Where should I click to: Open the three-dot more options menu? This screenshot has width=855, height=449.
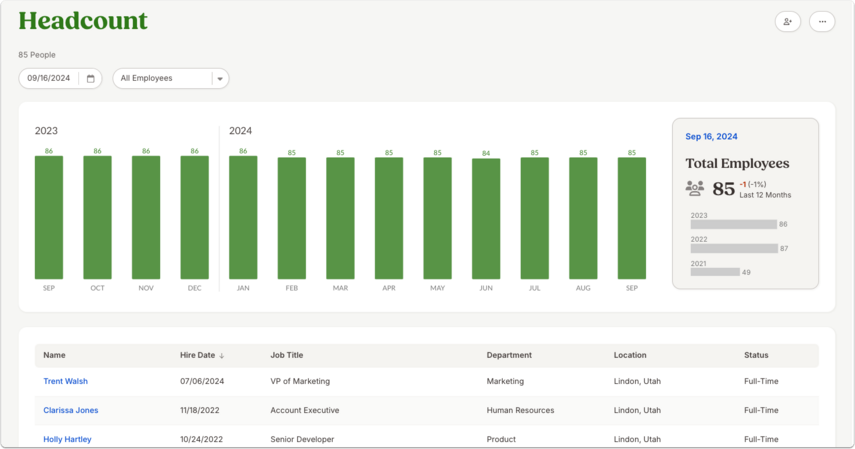coord(822,22)
